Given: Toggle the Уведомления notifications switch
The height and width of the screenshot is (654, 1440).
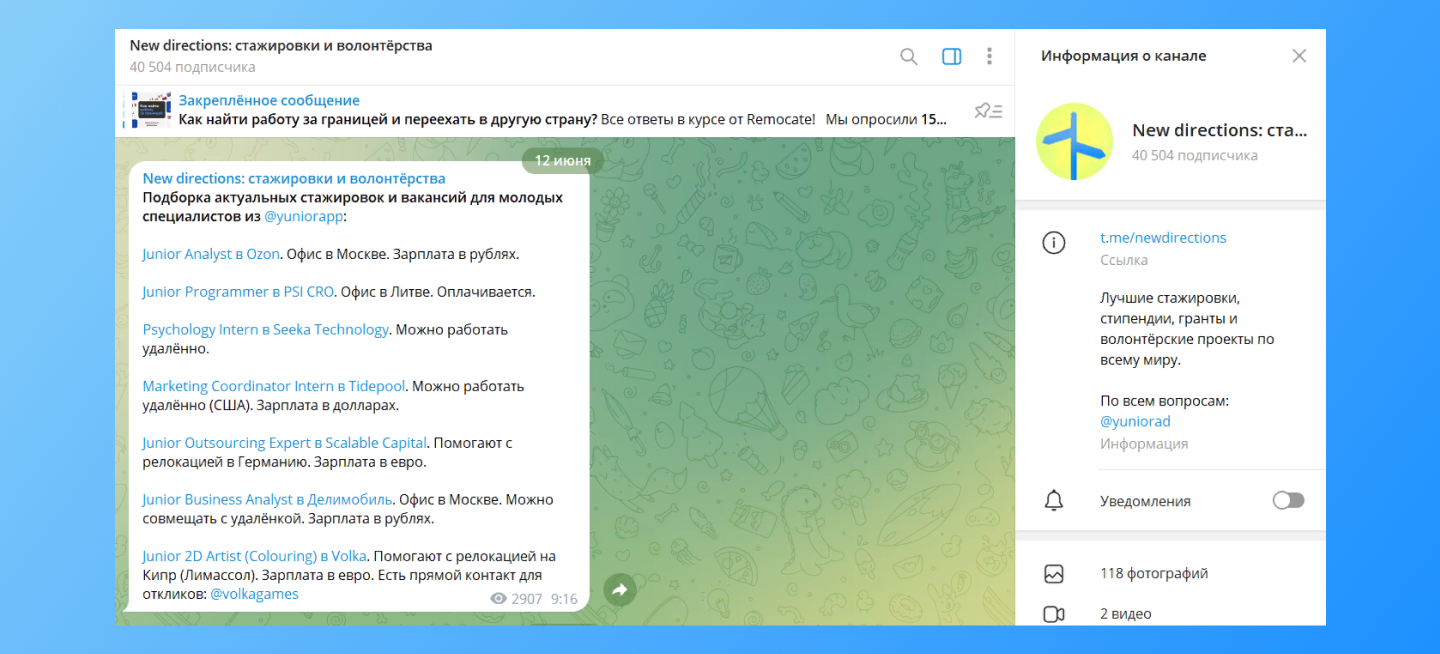Looking at the screenshot, I should pyautogui.click(x=1288, y=500).
